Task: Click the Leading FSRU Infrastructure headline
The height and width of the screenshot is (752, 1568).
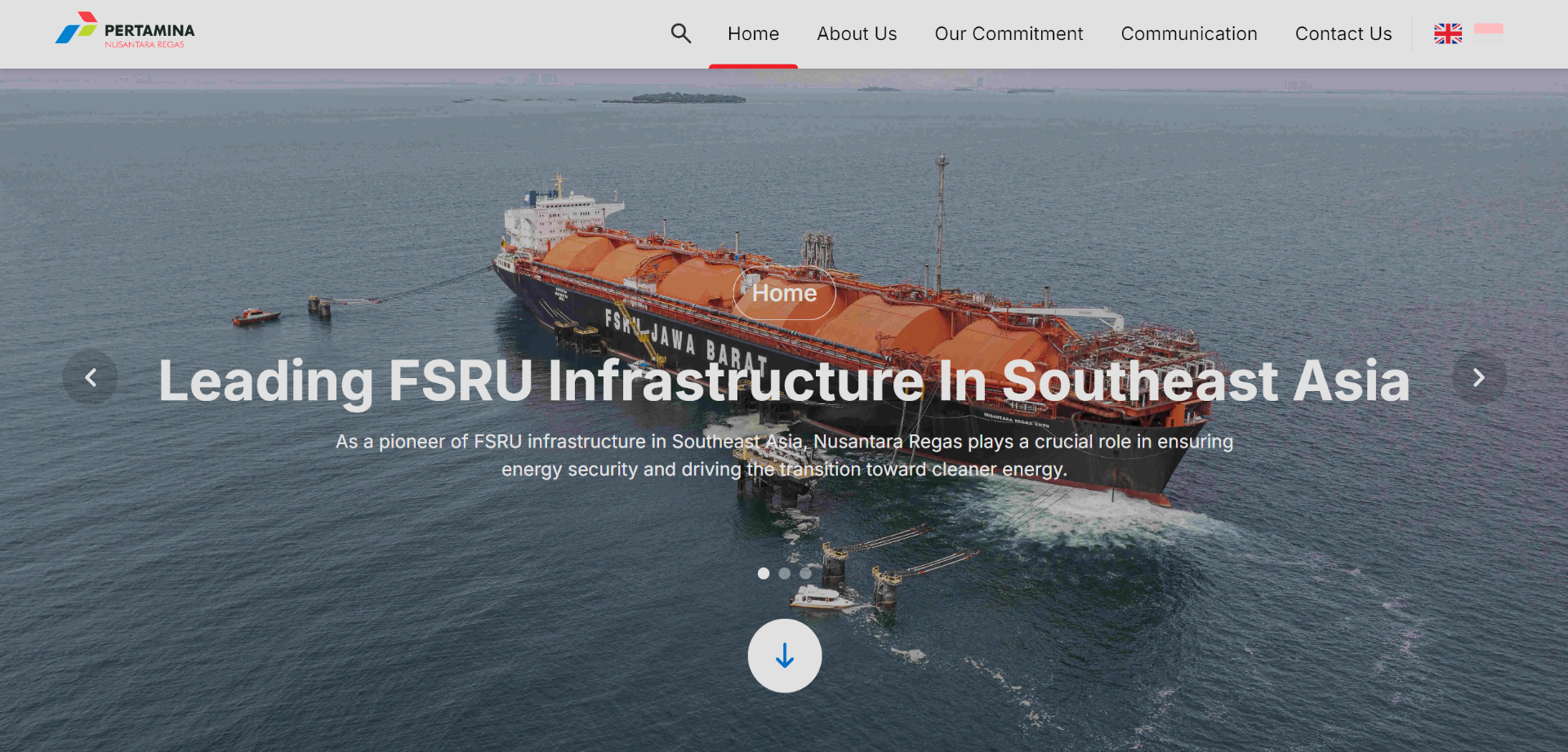Action: click(x=784, y=380)
